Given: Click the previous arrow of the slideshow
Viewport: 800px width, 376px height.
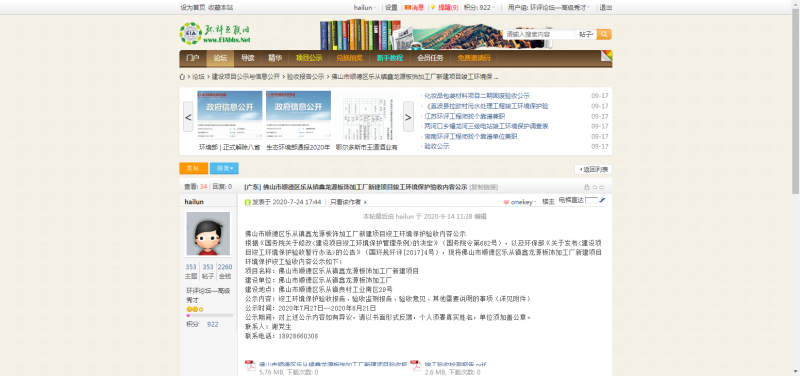Looking at the screenshot, I should 188,116.
